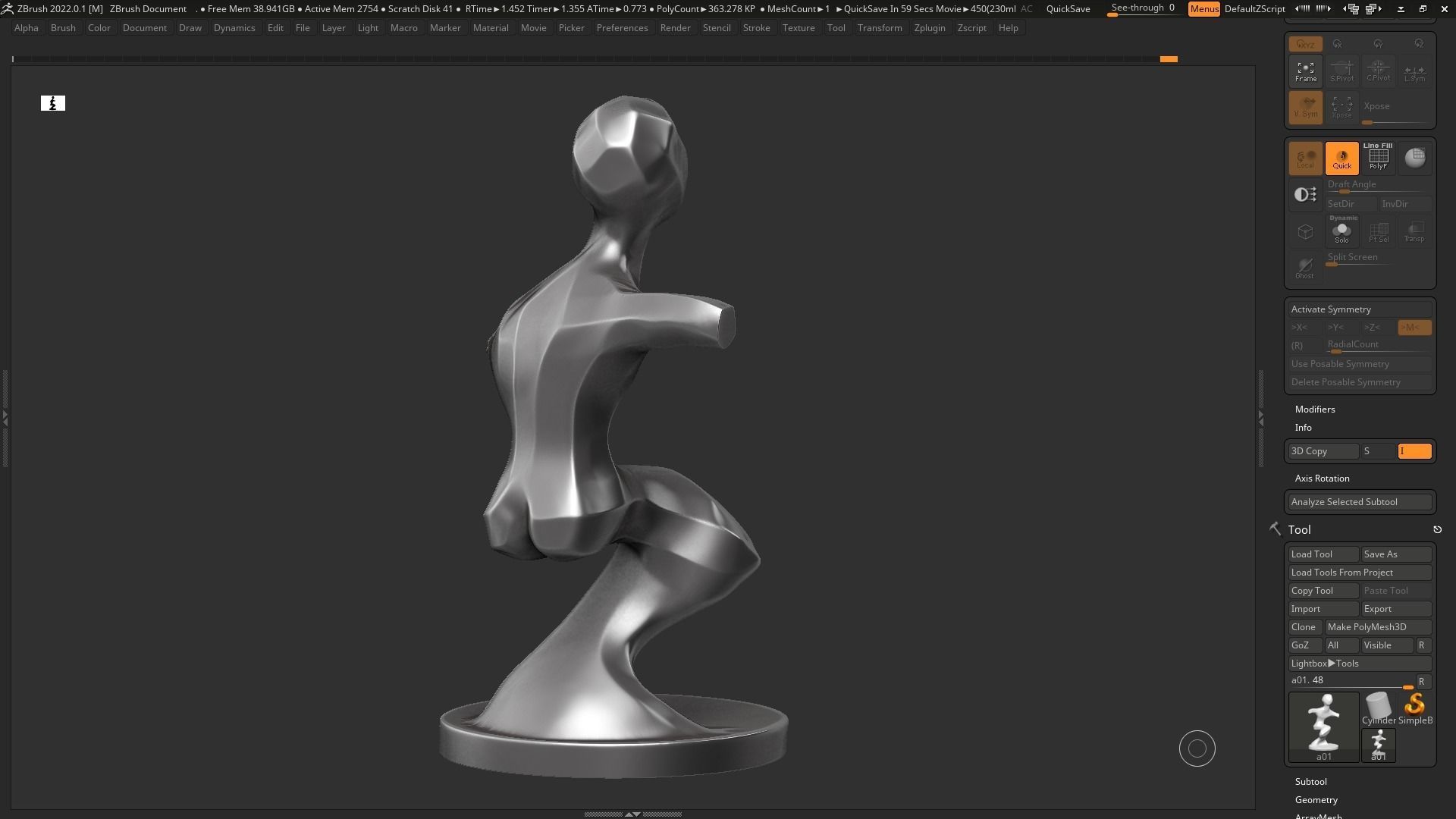Click the Tool palette refresh icon
The height and width of the screenshot is (819, 1456).
pos(1437,530)
